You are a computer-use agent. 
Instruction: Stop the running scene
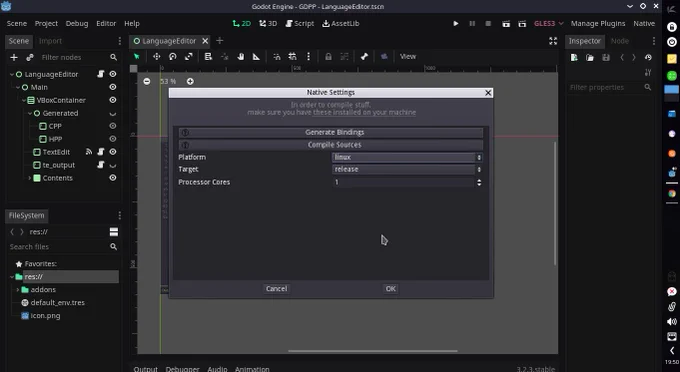(488, 23)
